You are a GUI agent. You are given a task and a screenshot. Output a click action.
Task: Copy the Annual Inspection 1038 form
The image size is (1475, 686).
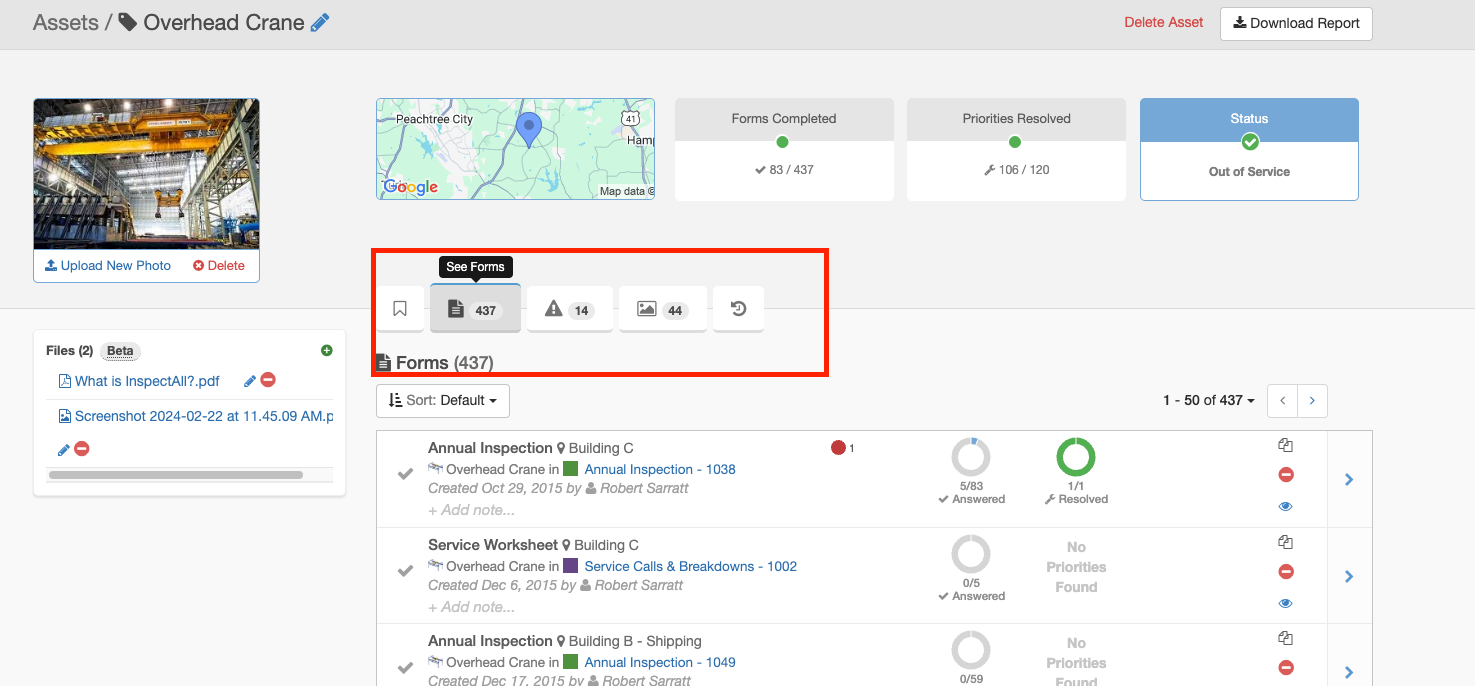click(1286, 446)
